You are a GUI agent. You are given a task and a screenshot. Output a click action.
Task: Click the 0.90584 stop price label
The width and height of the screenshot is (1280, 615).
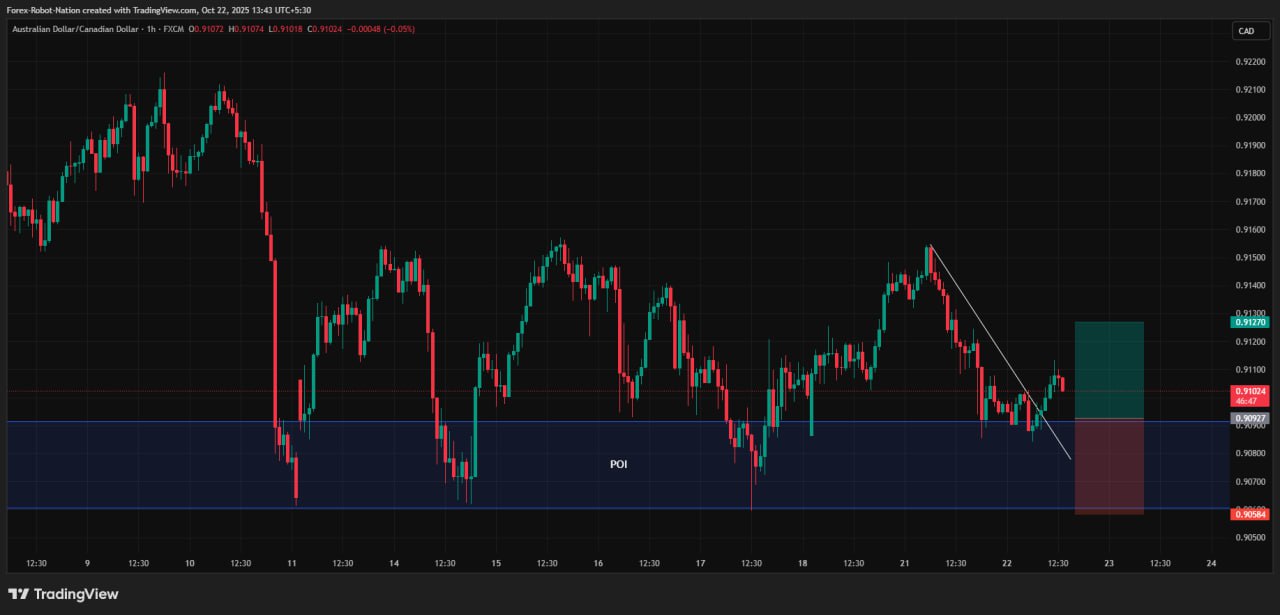(x=1251, y=514)
